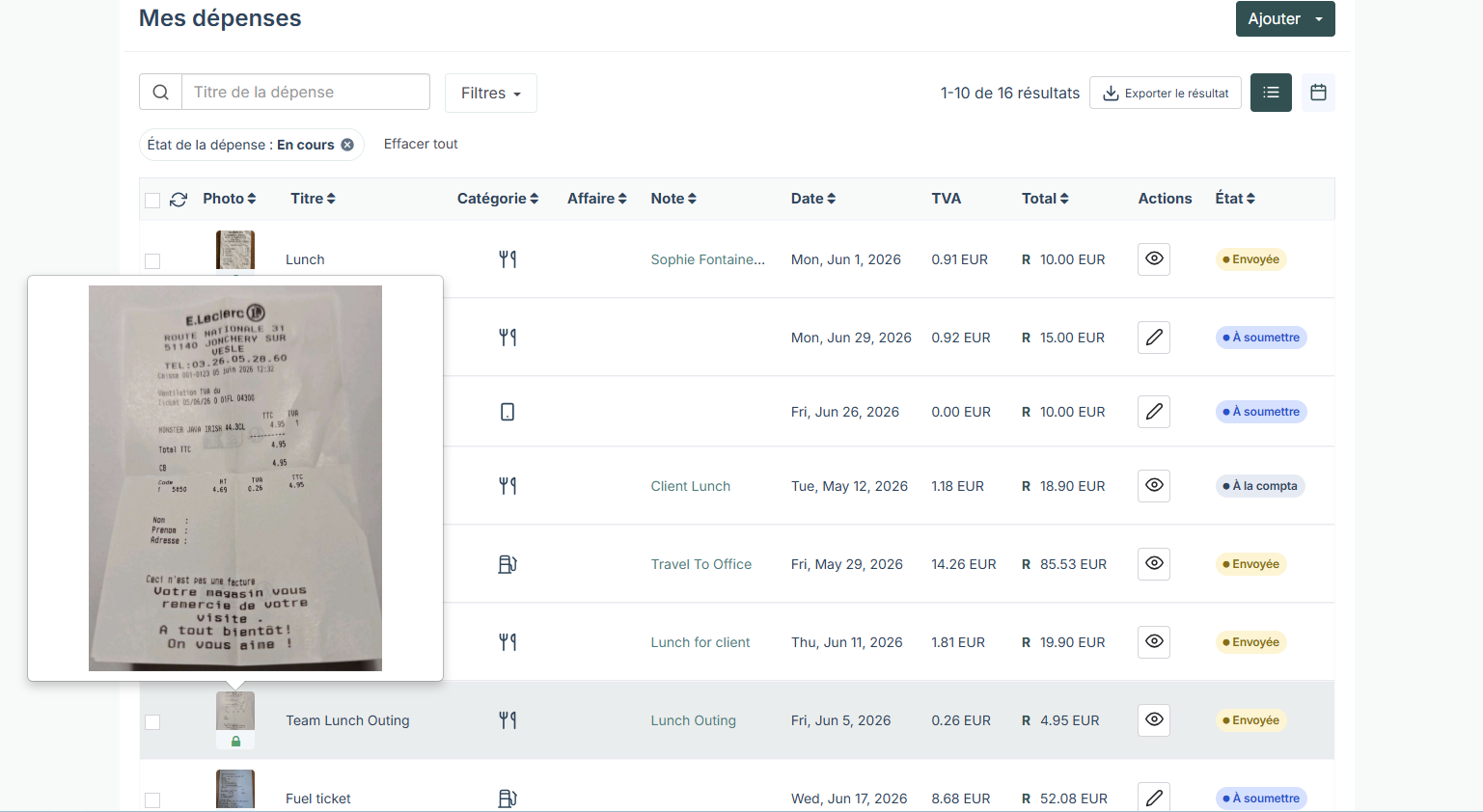Sort by the Note column
1483x812 pixels.
click(673, 199)
